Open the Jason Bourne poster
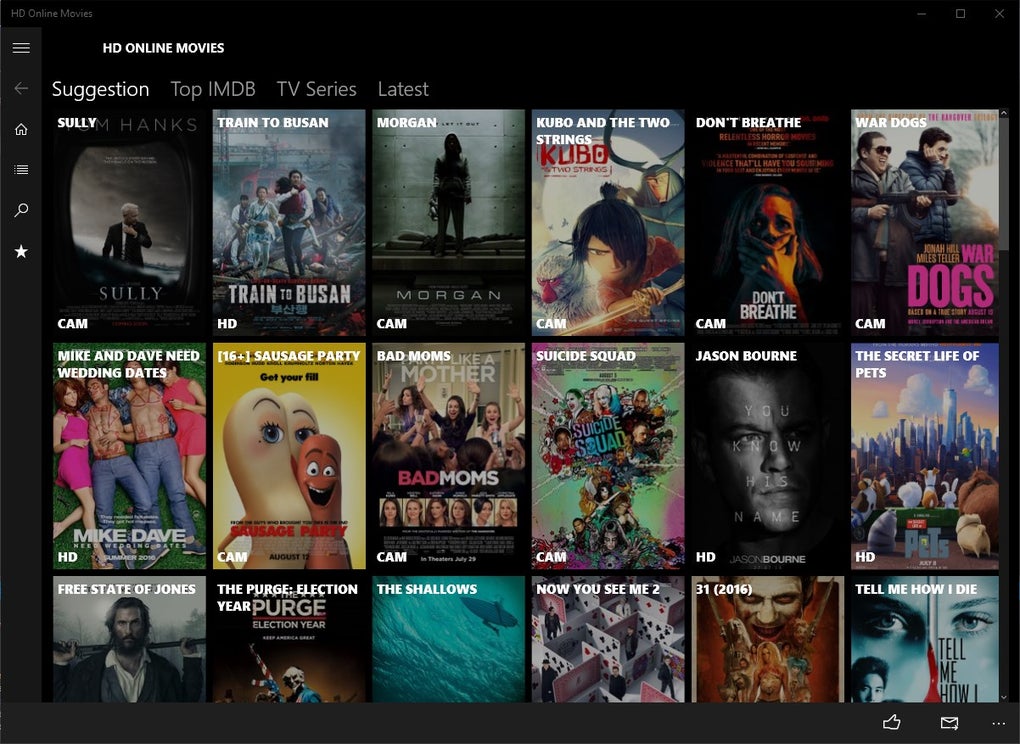This screenshot has height=744, width=1020. point(768,456)
